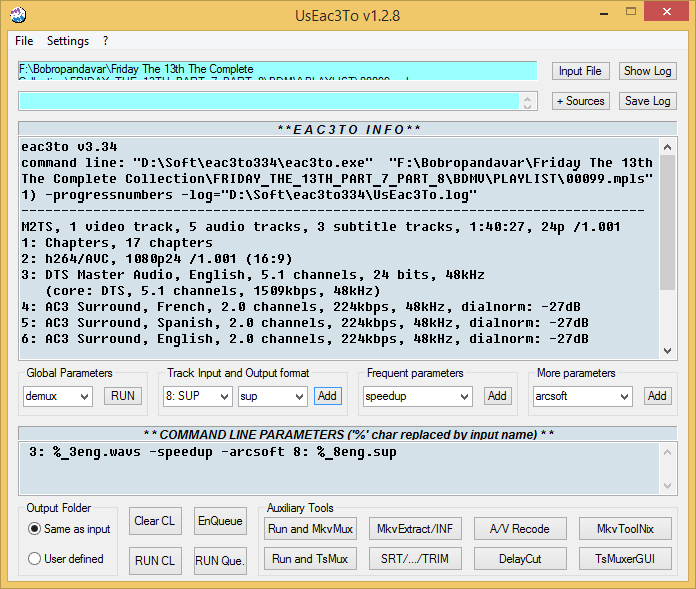This screenshot has width=696, height=589.
Task: Click the '5: AC3 Surround, Spanish' line
Action: [x=304, y=323]
